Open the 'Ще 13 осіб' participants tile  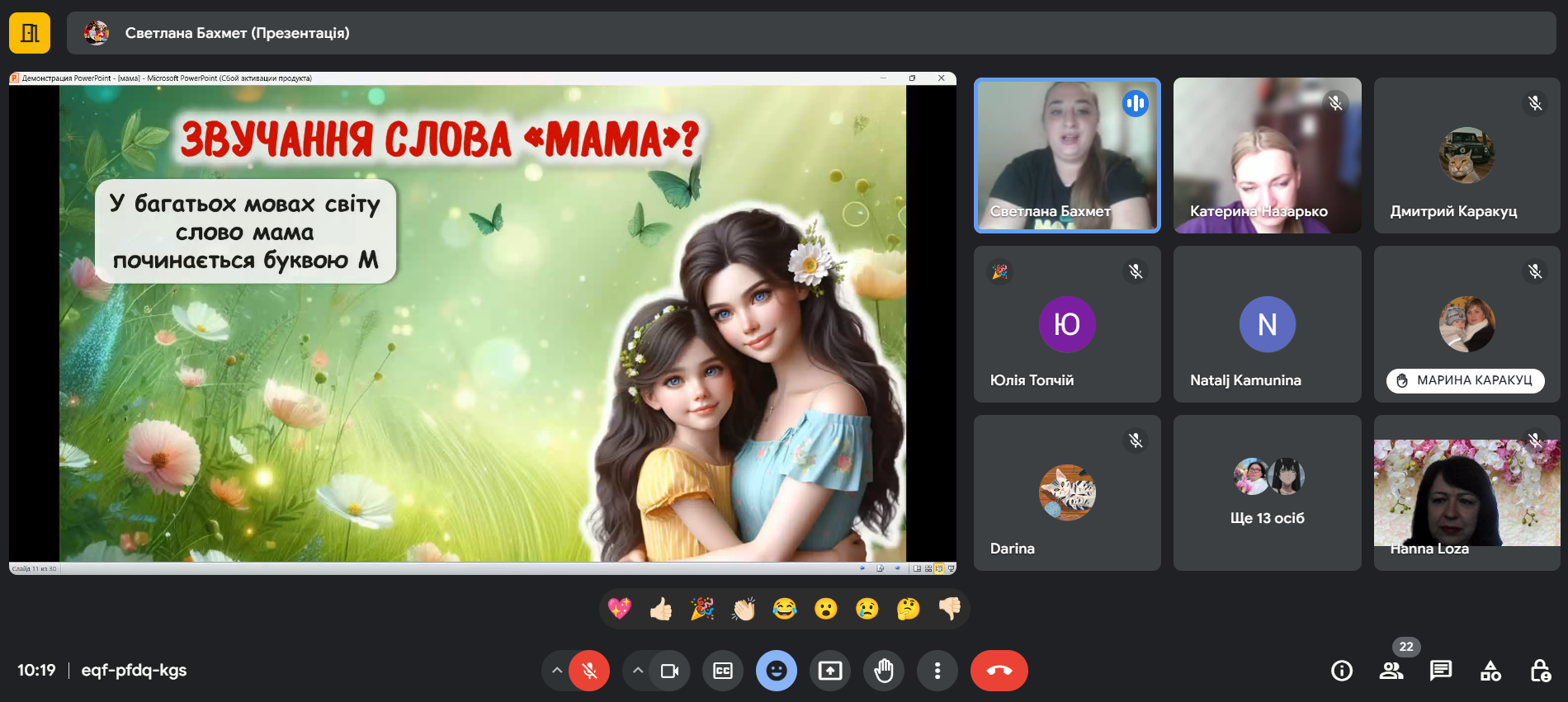[1267, 492]
